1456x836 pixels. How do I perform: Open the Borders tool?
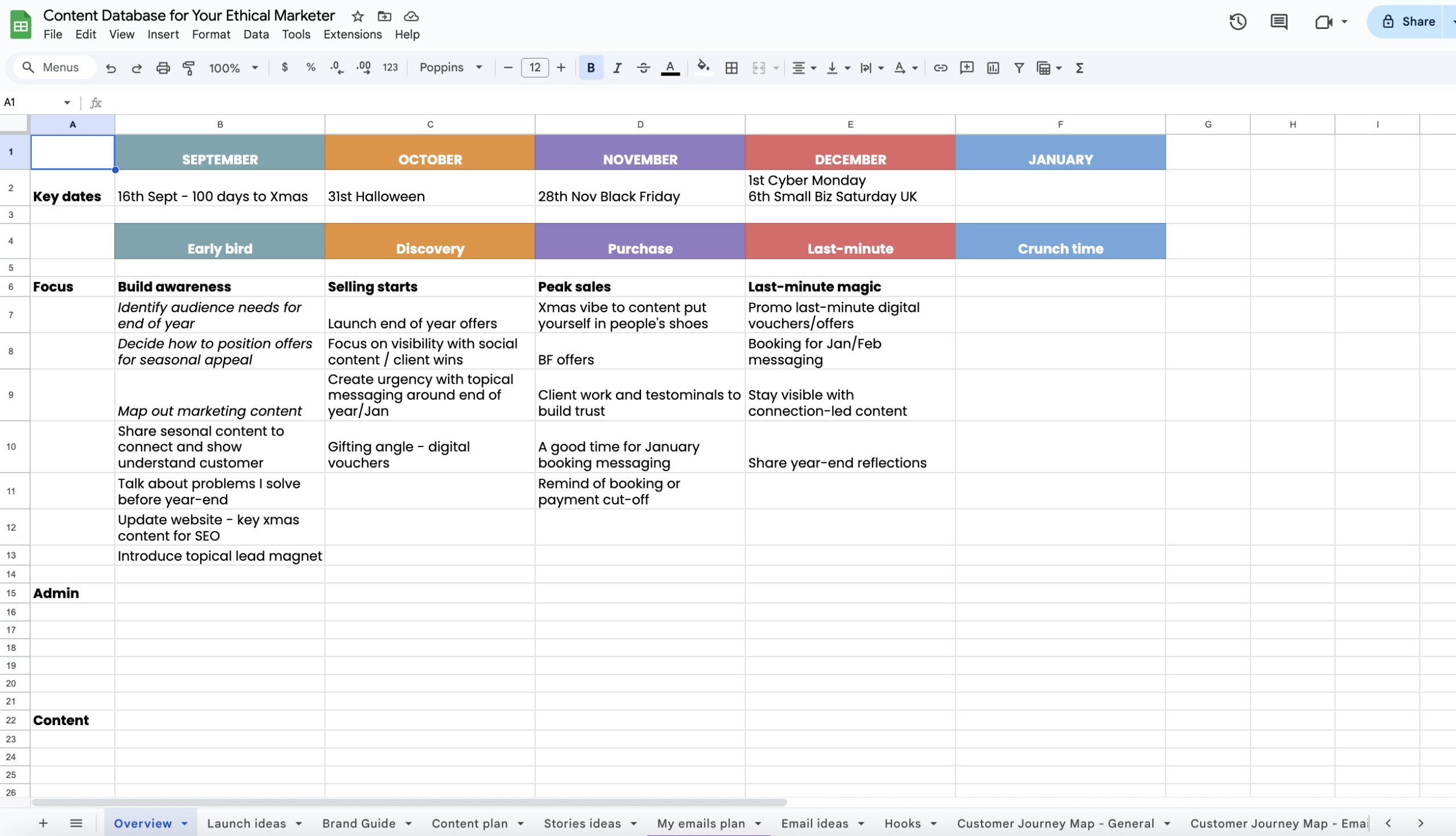point(731,68)
